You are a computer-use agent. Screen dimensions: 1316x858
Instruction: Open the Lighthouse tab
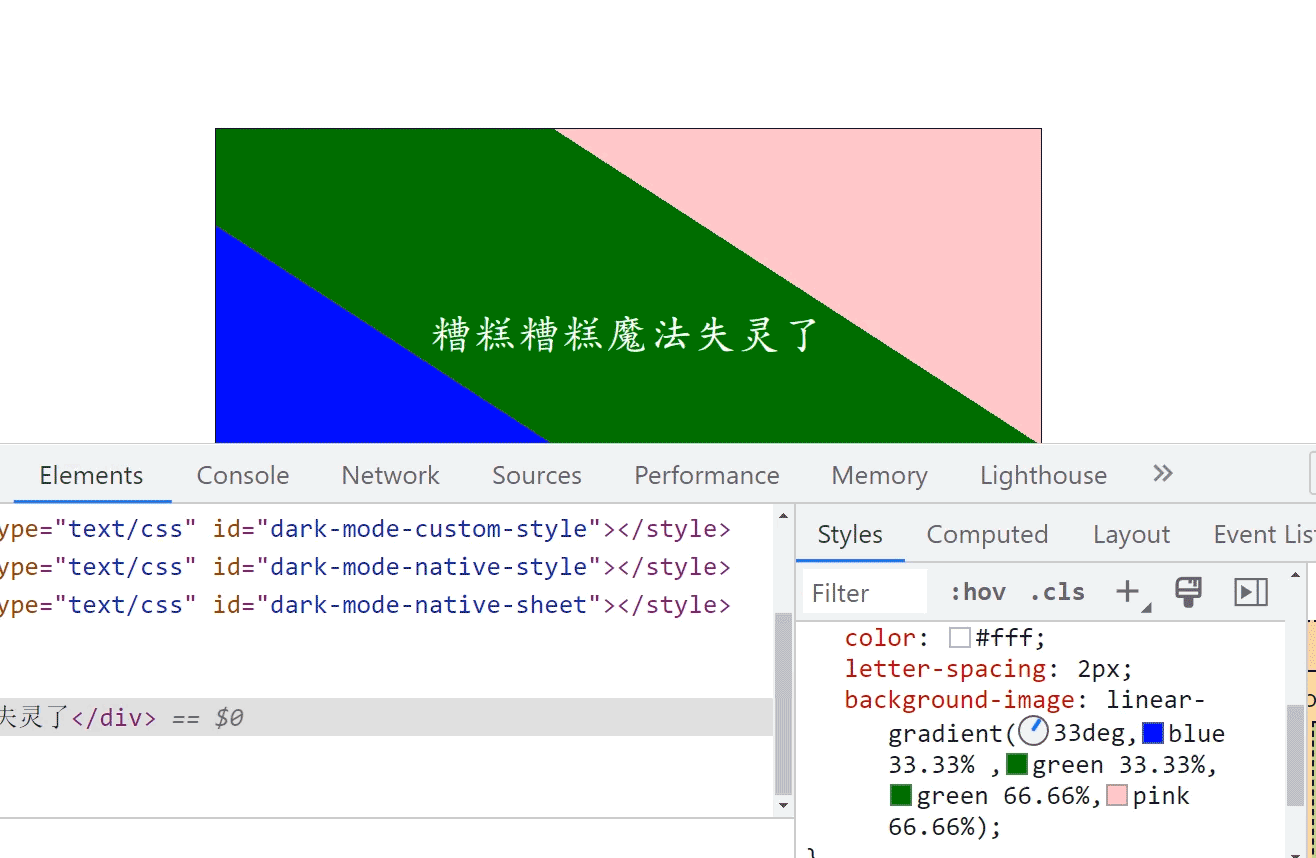pyautogui.click(x=1043, y=475)
